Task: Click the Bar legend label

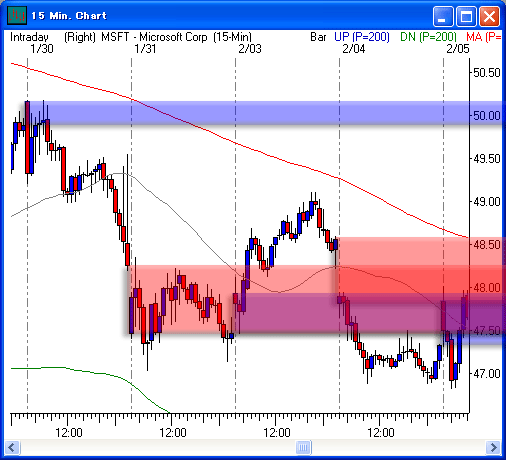Action: tap(318, 37)
